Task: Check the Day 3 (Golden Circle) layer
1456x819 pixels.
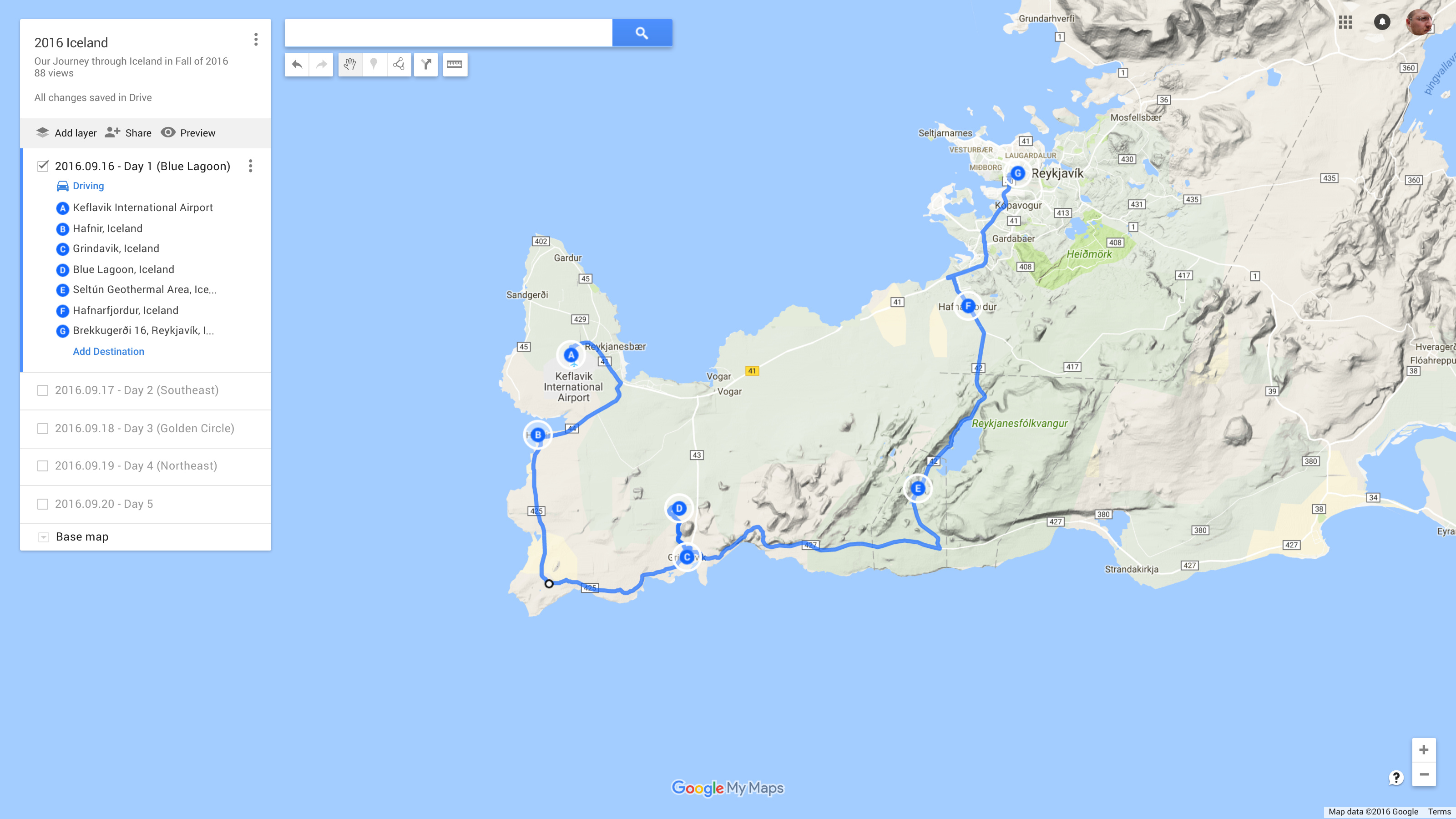Action: point(43,429)
